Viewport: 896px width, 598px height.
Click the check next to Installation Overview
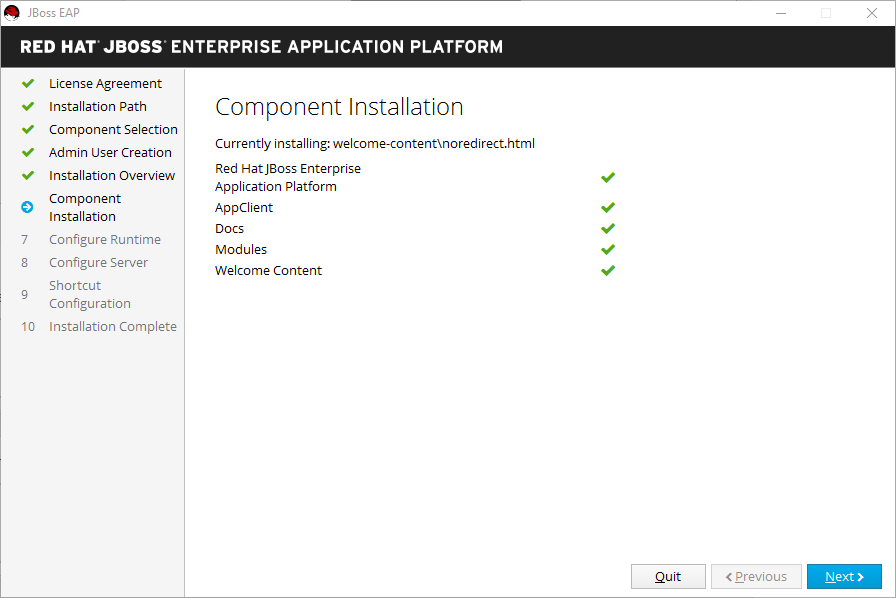tap(28, 175)
